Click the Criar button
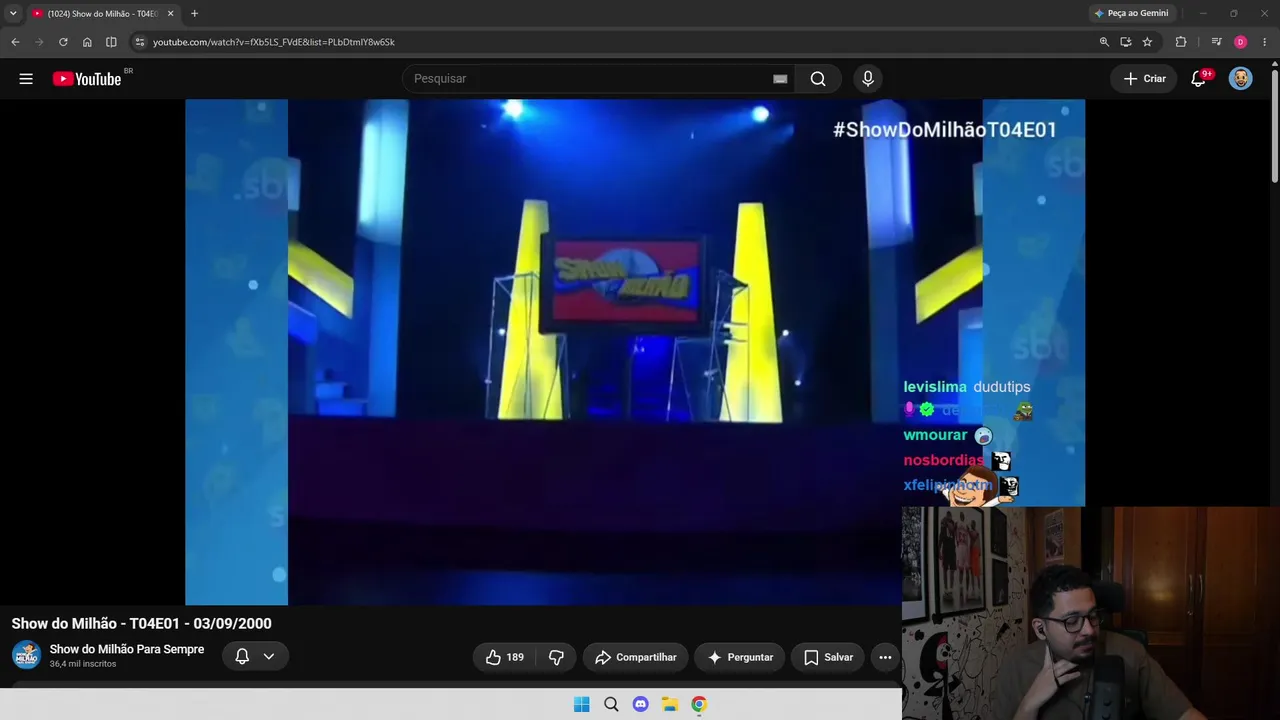The height and width of the screenshot is (720, 1280). click(1144, 79)
